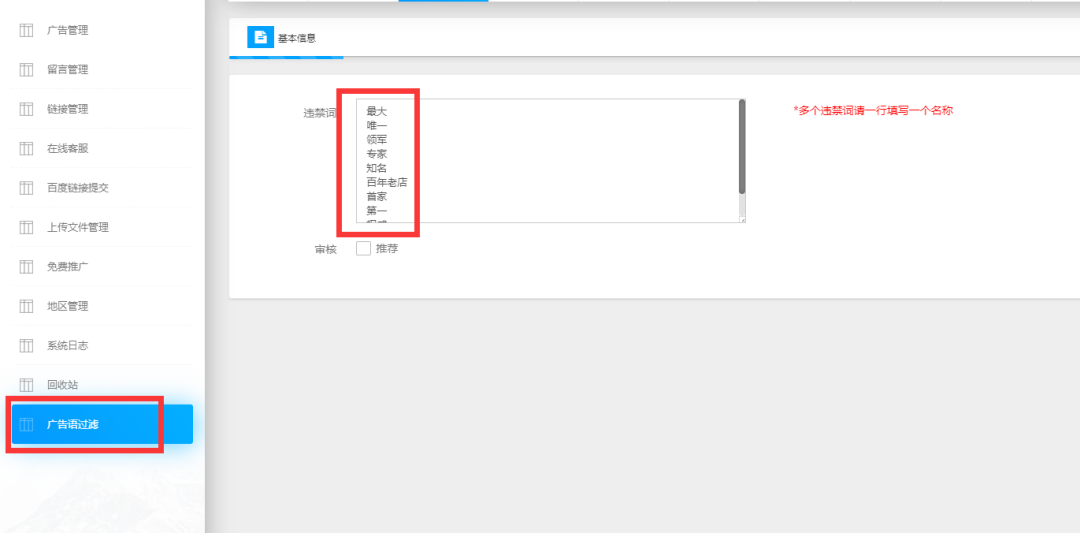Click the 推荐 checkbox label text
The width and height of the screenshot is (1080, 533).
click(387, 248)
